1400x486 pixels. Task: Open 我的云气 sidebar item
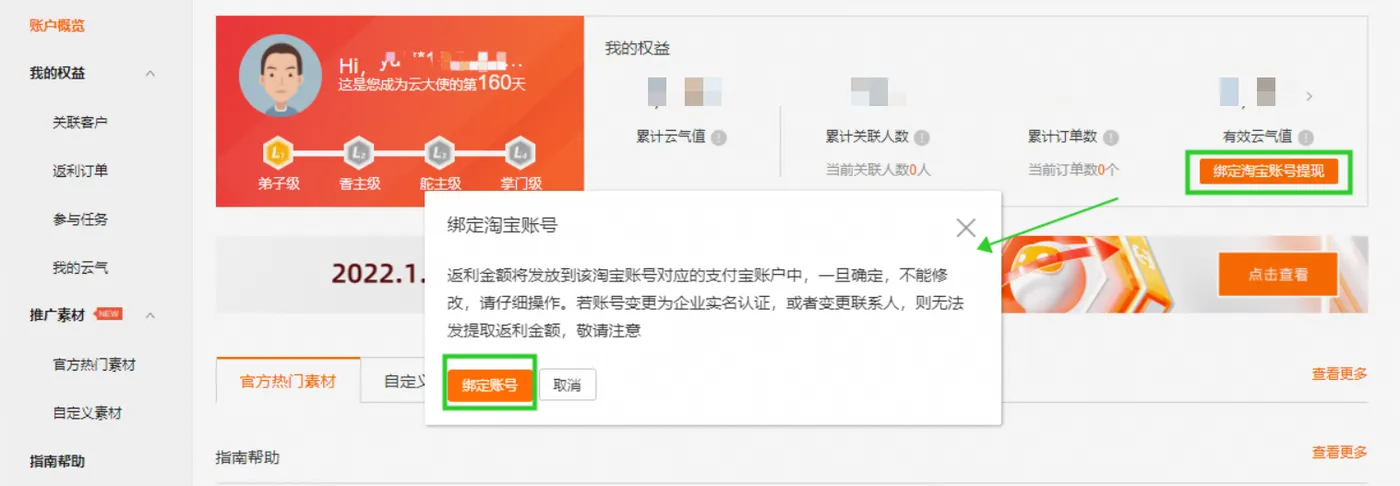[80, 268]
